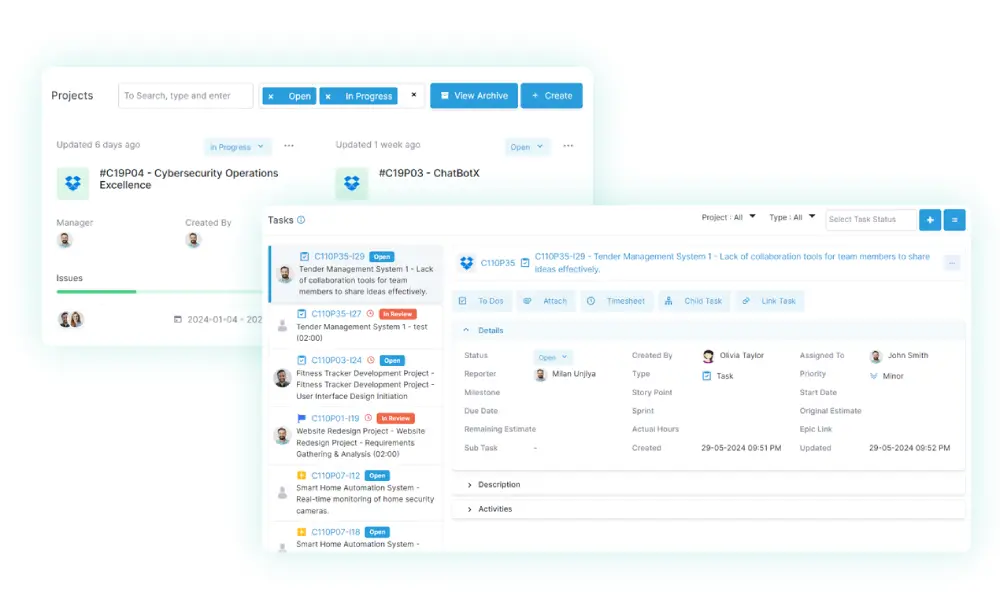Image resolution: width=1000 pixels, height=614 pixels.
Task: Remove the Open filter chip
Action: pyautogui.click(x=271, y=96)
